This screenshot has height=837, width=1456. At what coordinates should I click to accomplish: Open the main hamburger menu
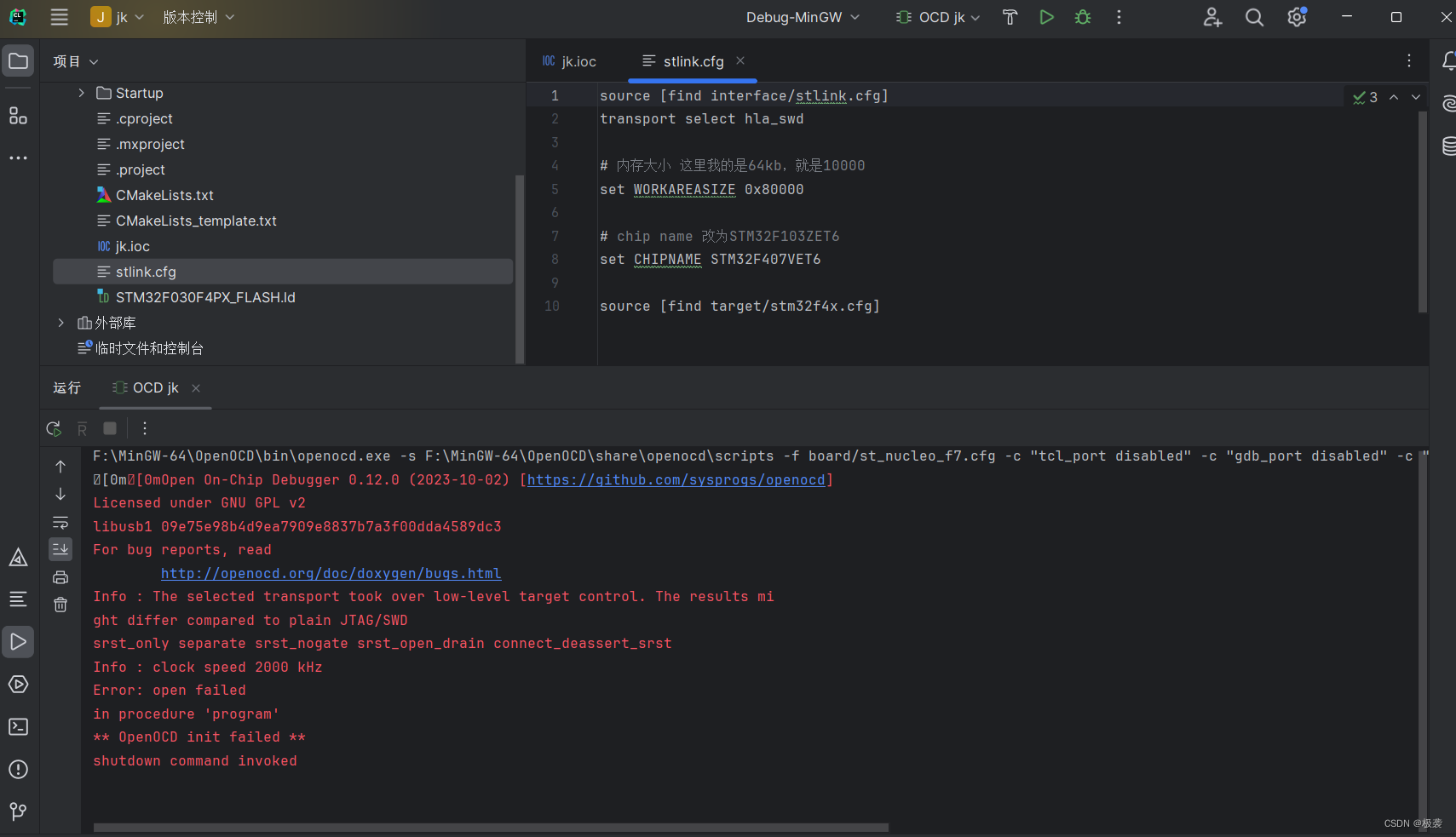[x=59, y=17]
